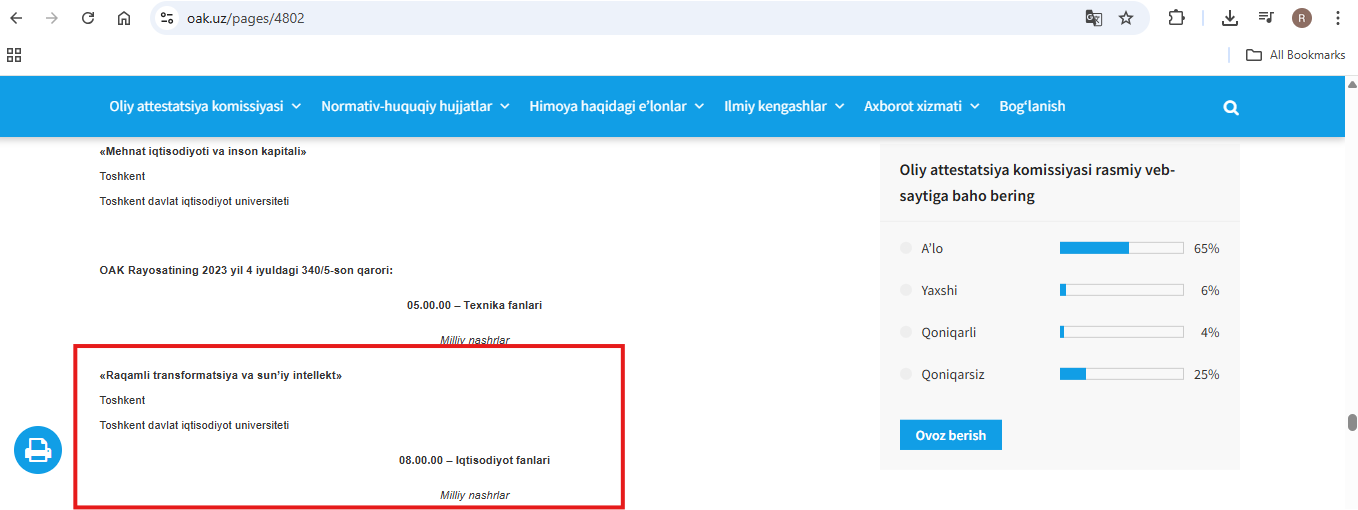Viewport: 1358px width, 510px height.
Task: Click the blue print button icon
Action: tap(38, 450)
